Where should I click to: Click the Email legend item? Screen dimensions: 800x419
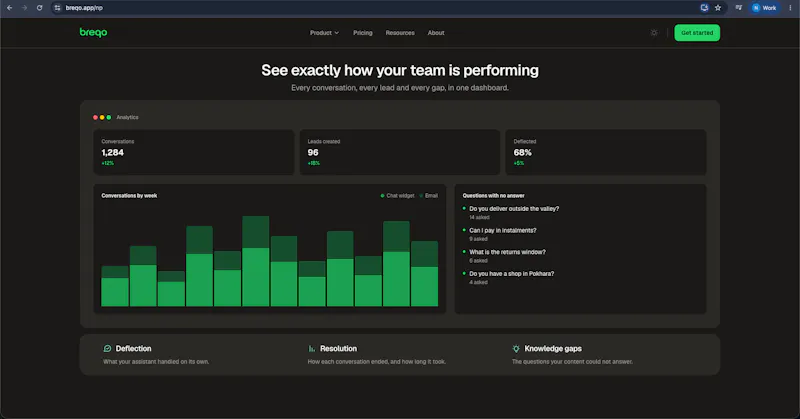pos(429,195)
